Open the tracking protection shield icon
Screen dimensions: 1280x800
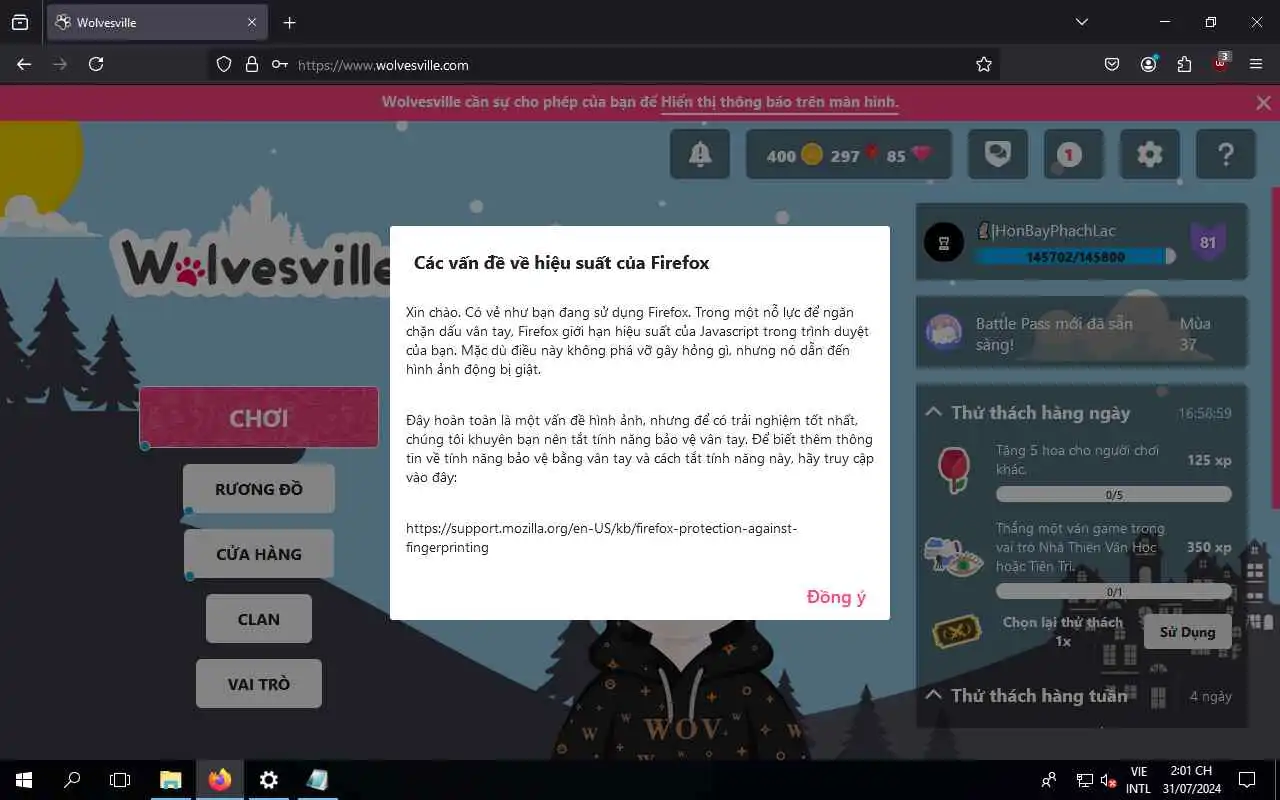click(224, 64)
